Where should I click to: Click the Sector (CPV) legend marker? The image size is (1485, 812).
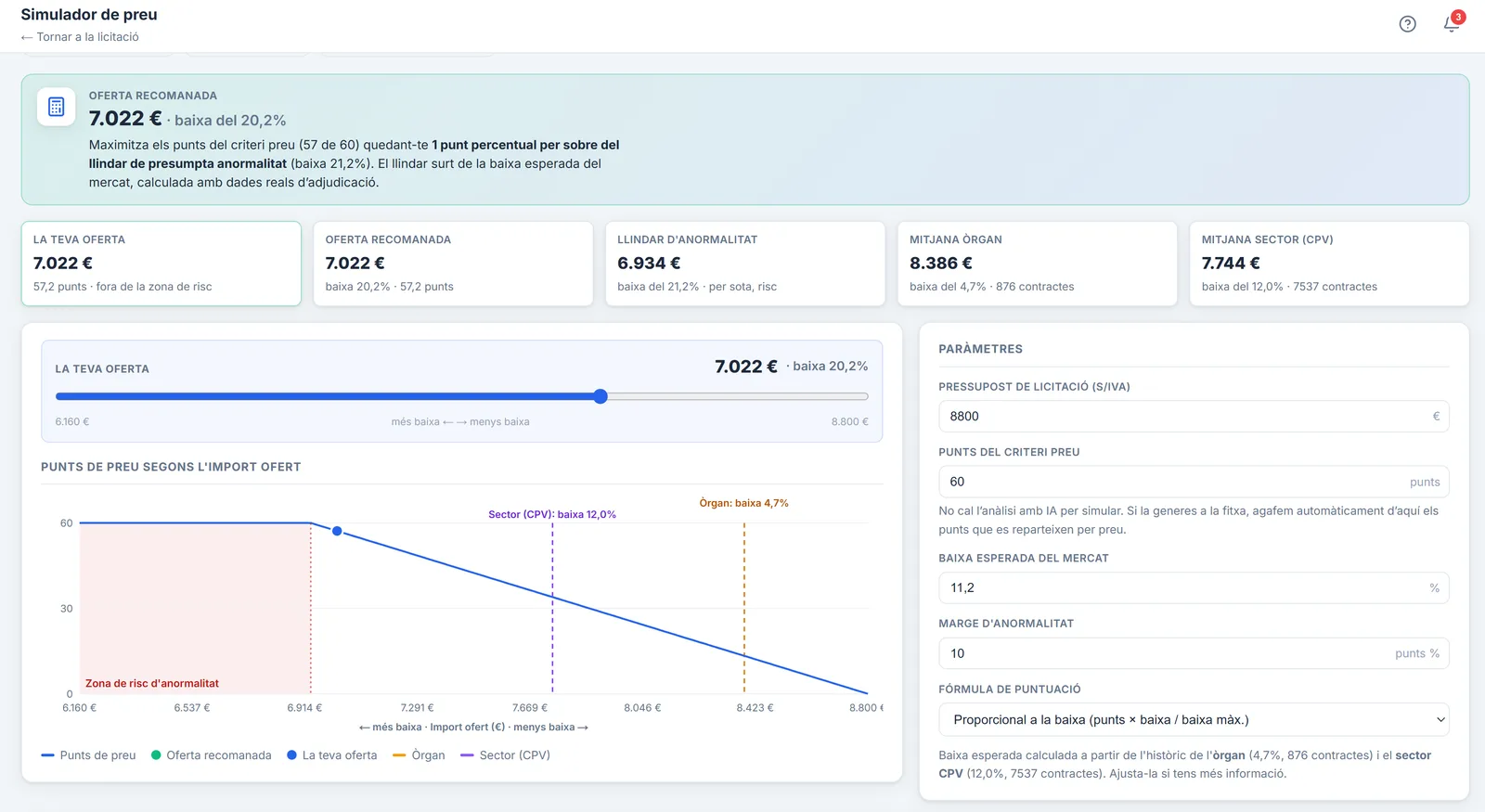point(467,755)
